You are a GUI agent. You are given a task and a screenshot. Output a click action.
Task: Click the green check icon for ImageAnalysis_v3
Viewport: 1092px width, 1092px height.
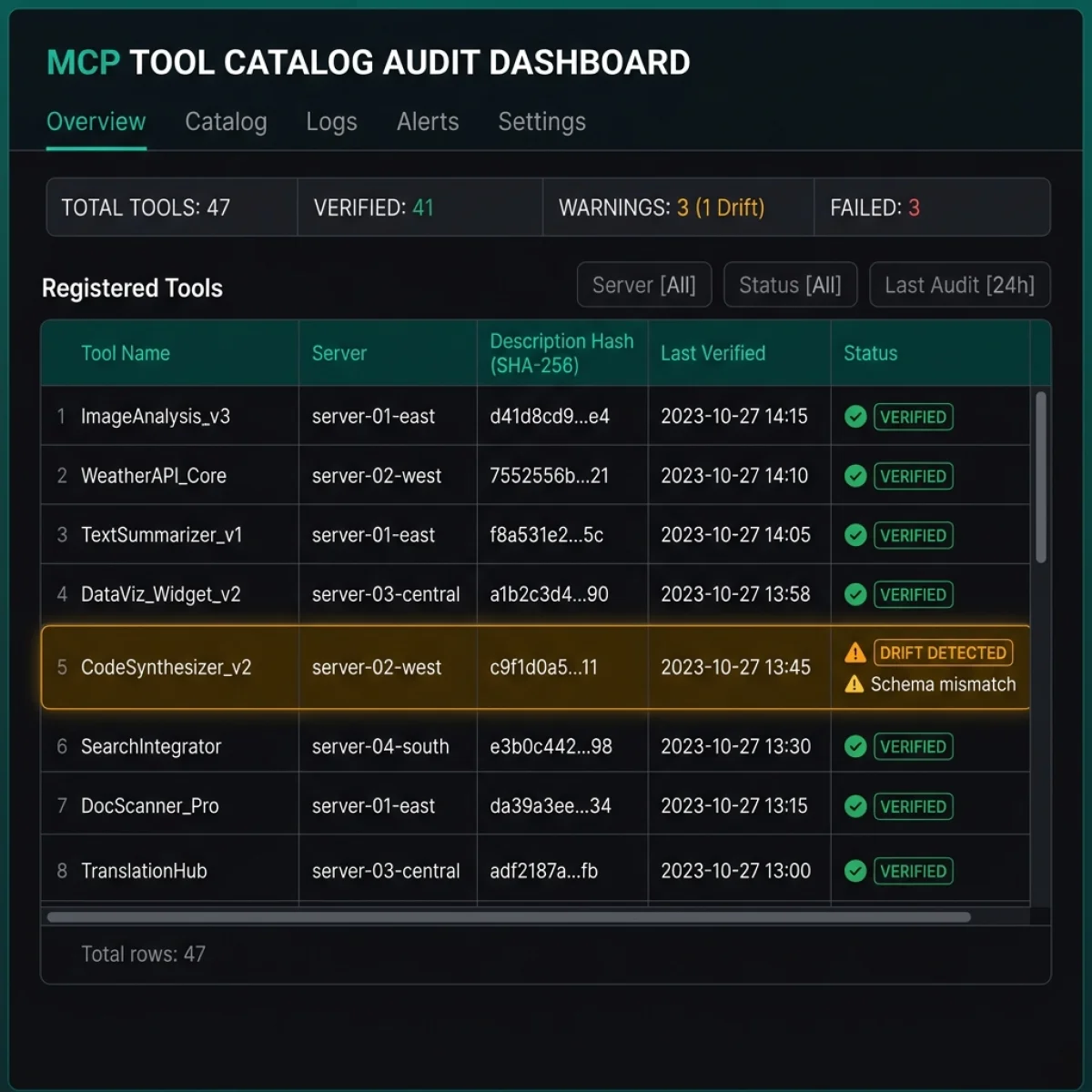(x=855, y=417)
